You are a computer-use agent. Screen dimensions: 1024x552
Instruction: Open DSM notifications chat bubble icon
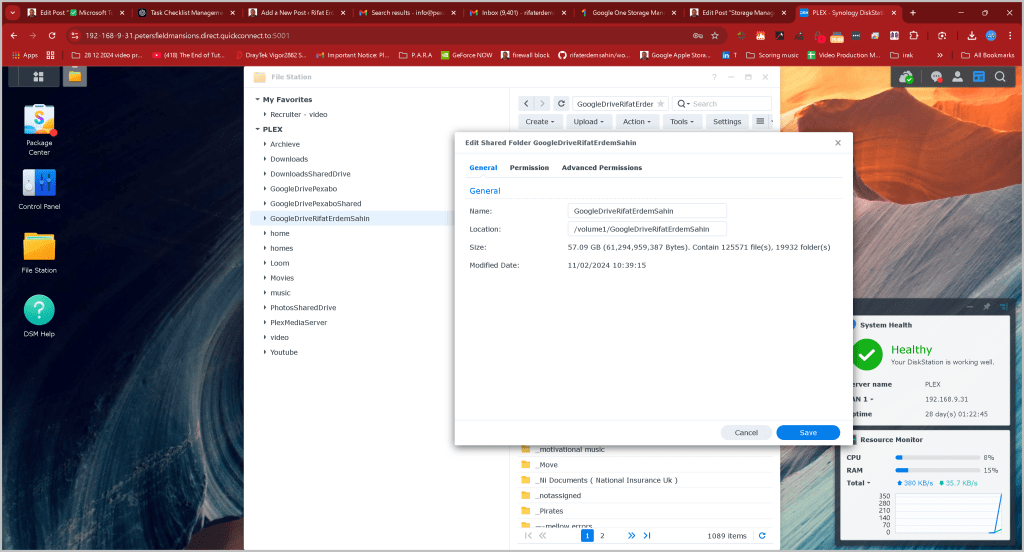pyautogui.click(x=936, y=77)
